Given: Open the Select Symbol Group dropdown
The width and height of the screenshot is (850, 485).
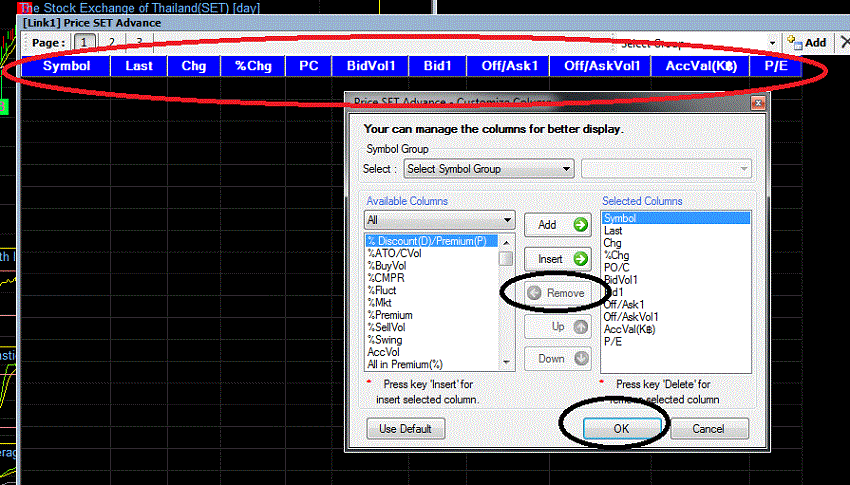Looking at the screenshot, I should (488, 169).
